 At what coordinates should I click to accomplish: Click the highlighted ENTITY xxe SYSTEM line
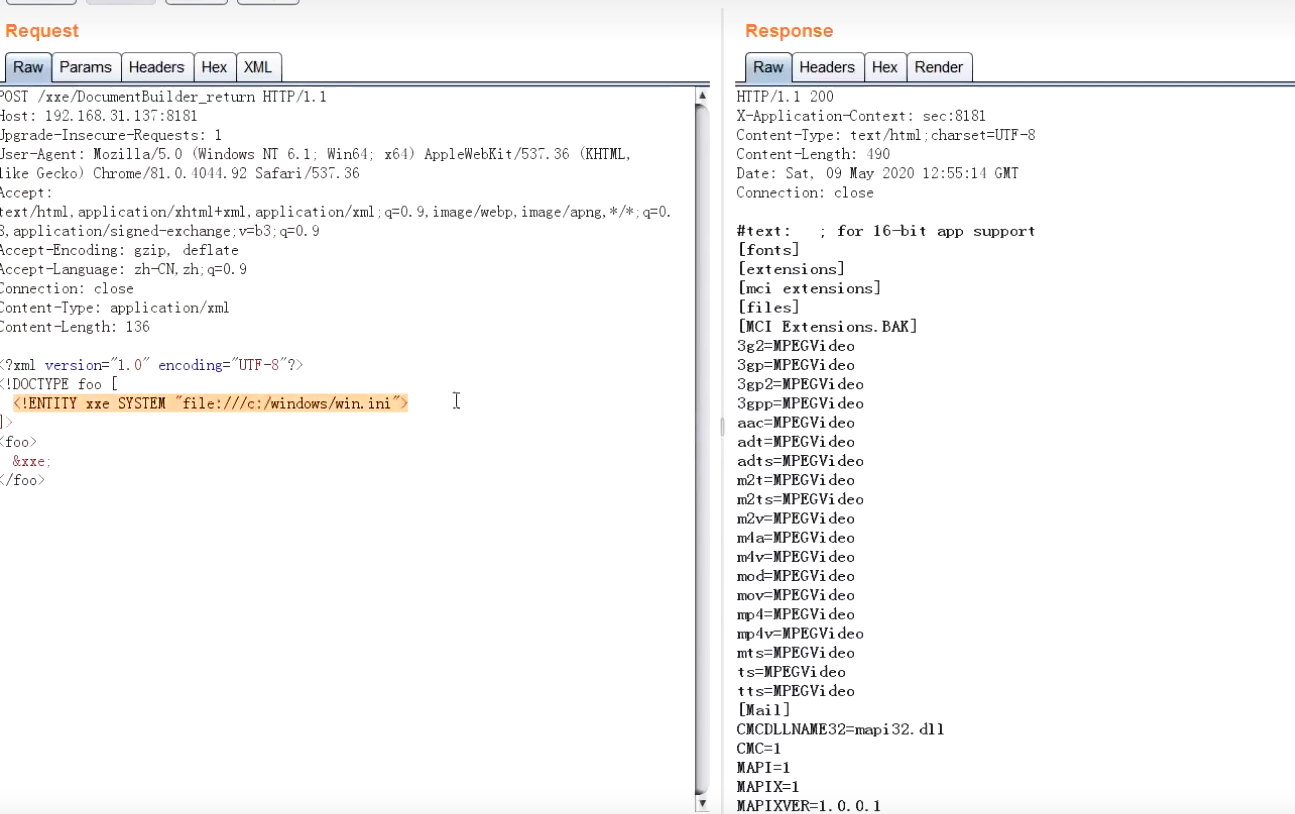[x=210, y=403]
